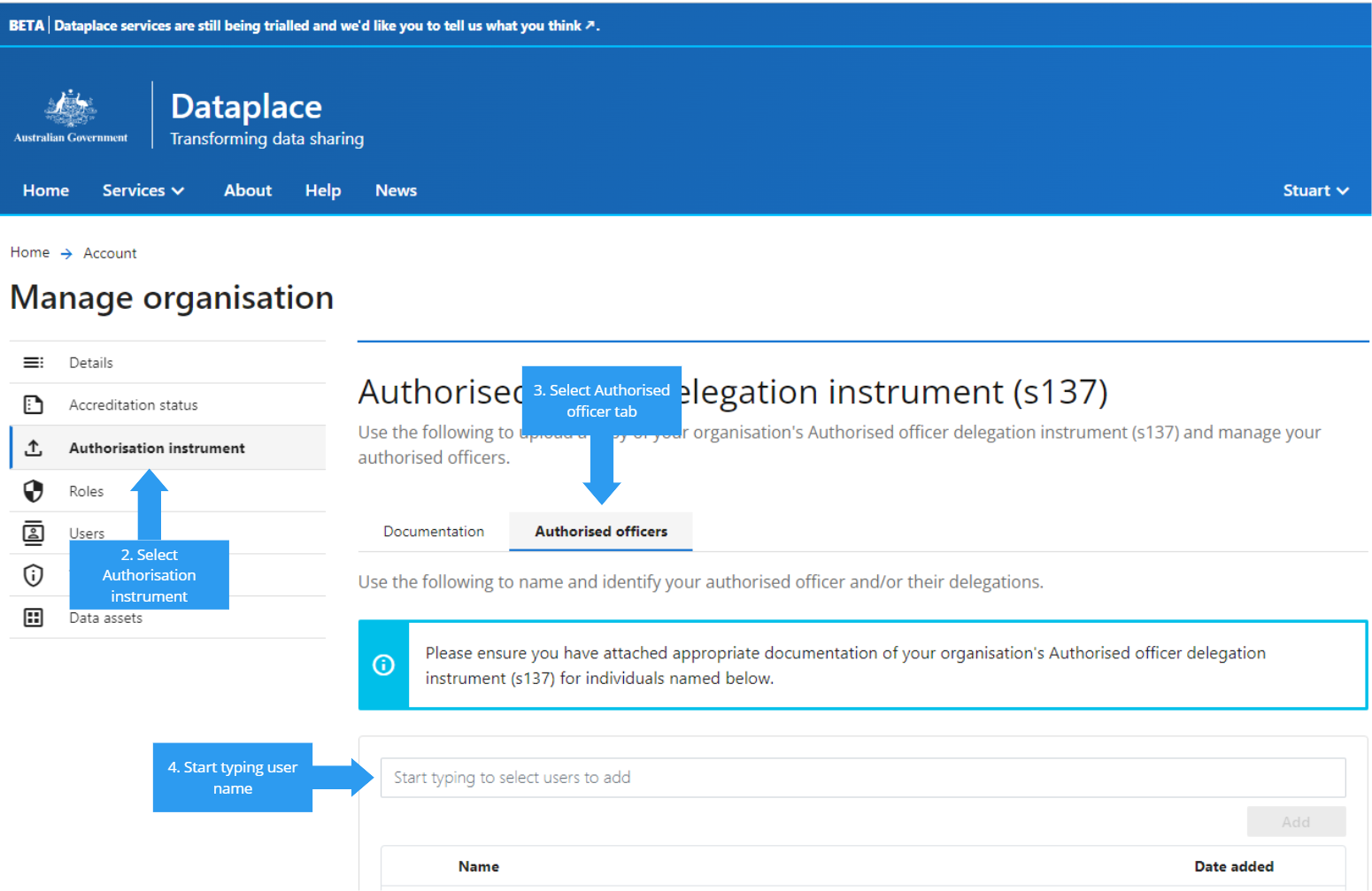Click the Roles shield icon
Image resolution: width=1372 pixels, height=891 pixels.
click(x=34, y=490)
